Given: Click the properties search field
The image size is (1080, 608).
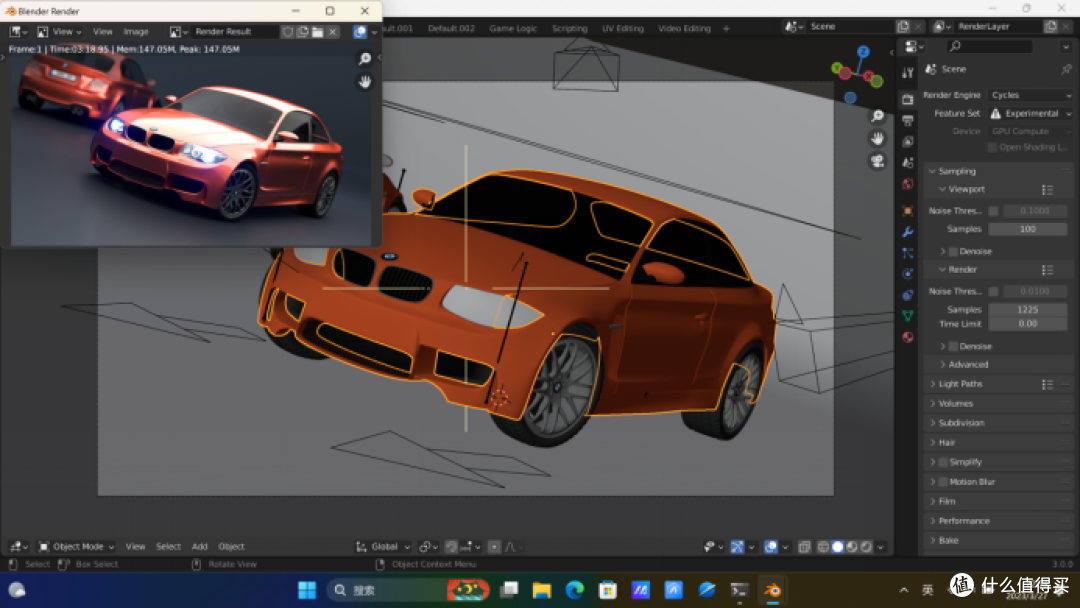Looking at the screenshot, I should click(990, 46).
